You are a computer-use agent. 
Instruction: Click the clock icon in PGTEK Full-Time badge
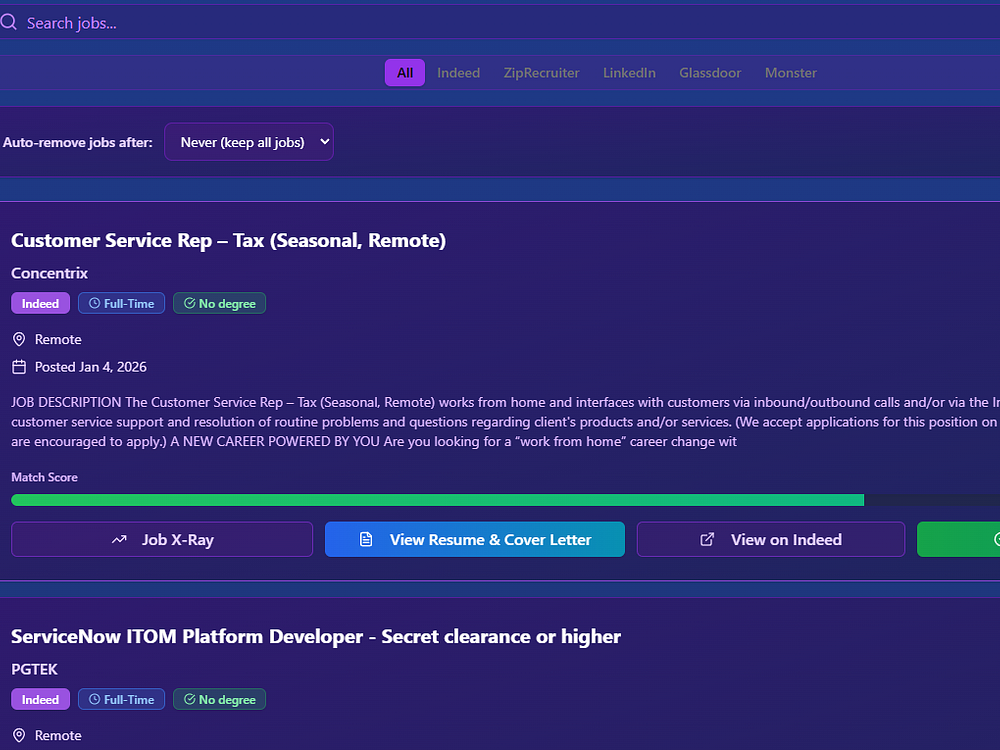coord(94,700)
